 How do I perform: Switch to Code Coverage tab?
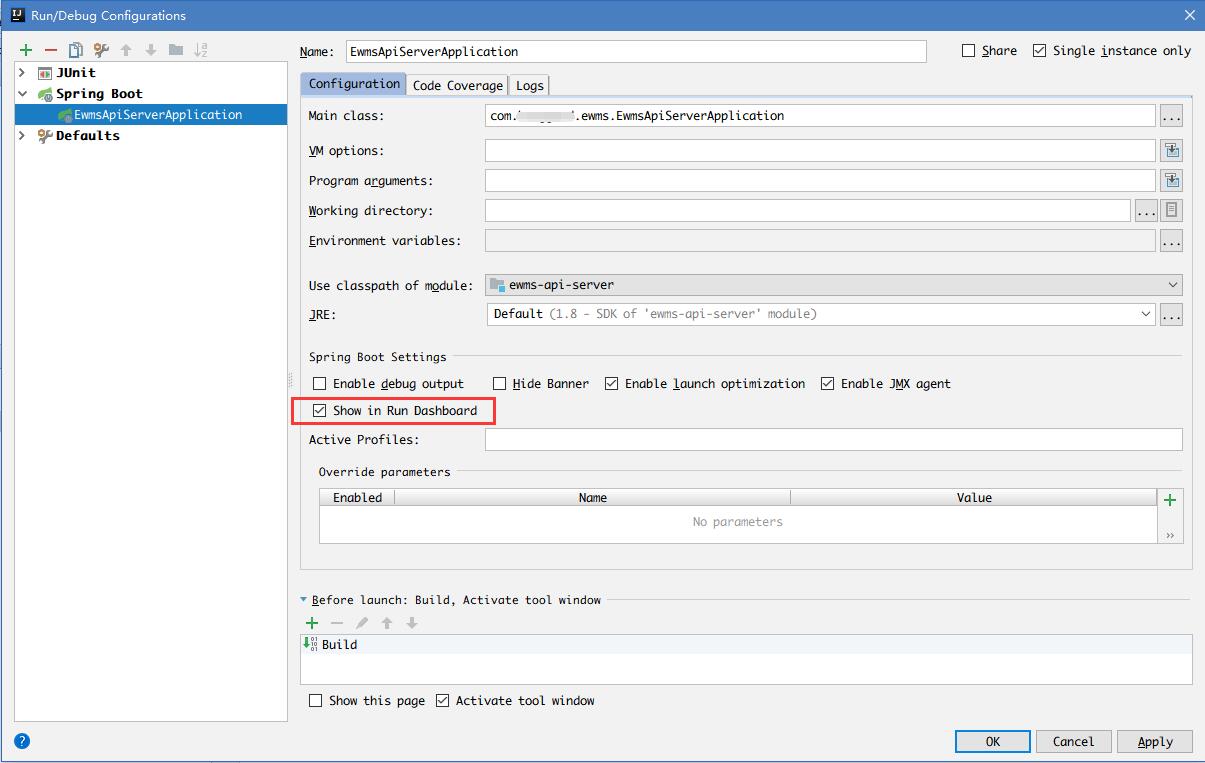click(x=457, y=86)
